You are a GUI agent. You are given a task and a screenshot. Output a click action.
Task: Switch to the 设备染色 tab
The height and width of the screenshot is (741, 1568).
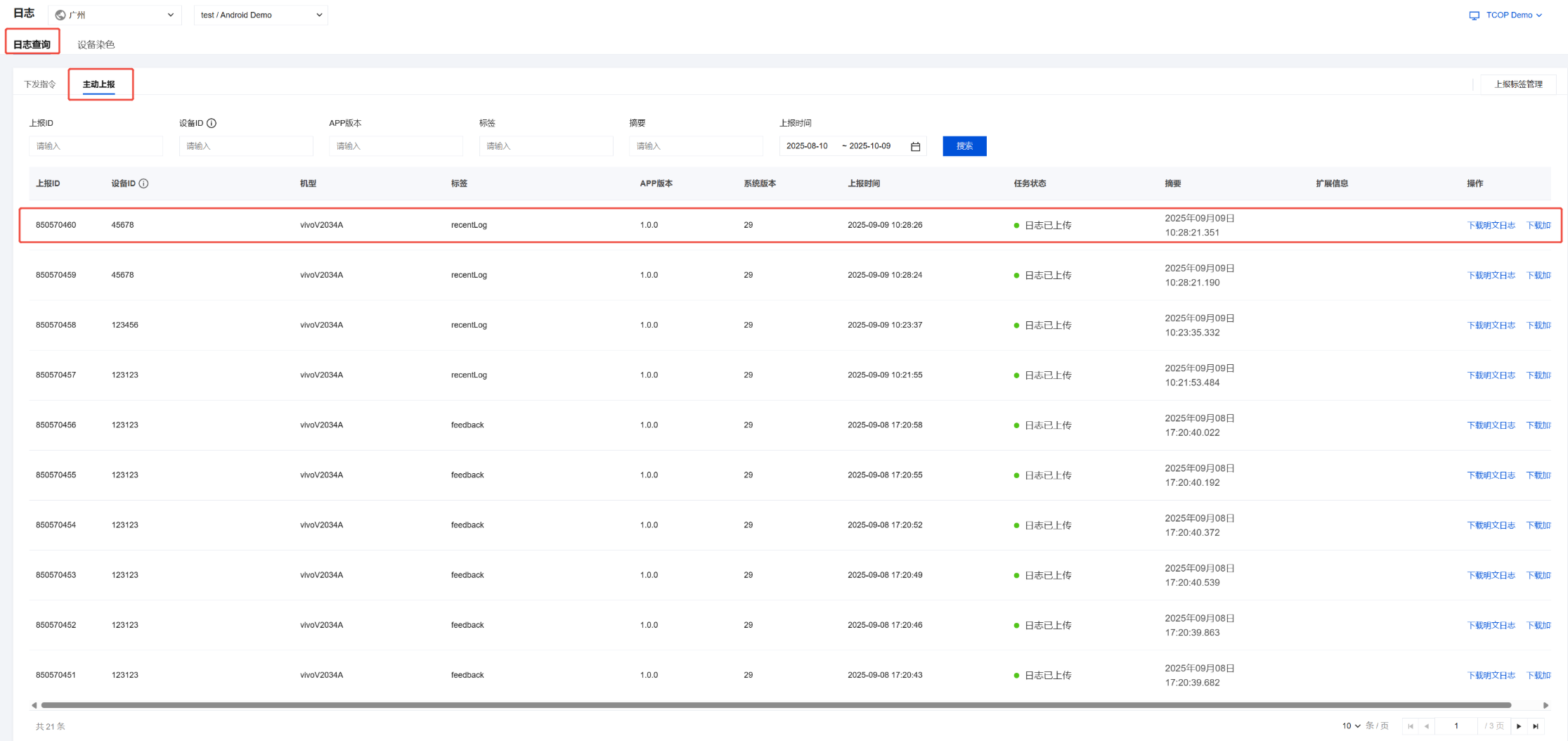pyautogui.click(x=96, y=44)
